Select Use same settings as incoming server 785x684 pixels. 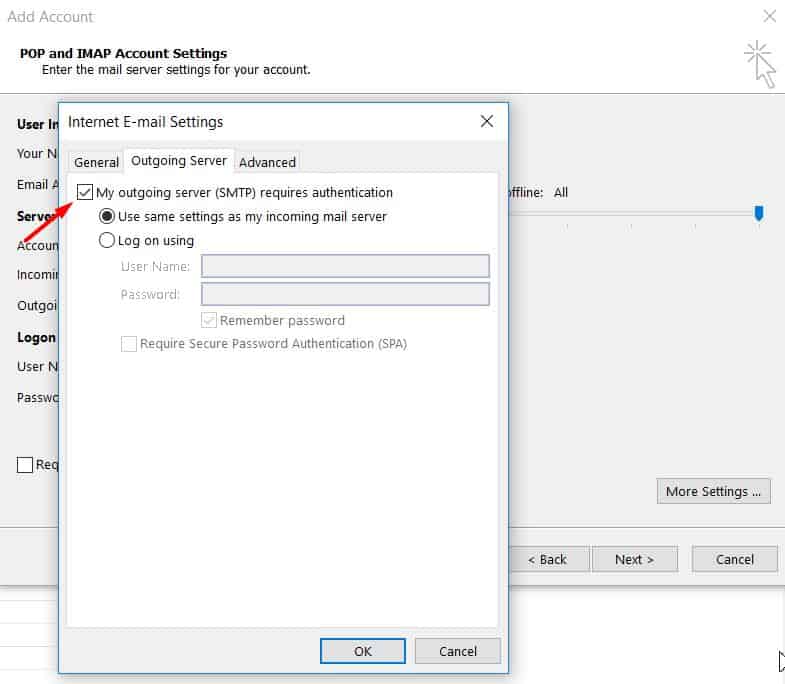107,216
